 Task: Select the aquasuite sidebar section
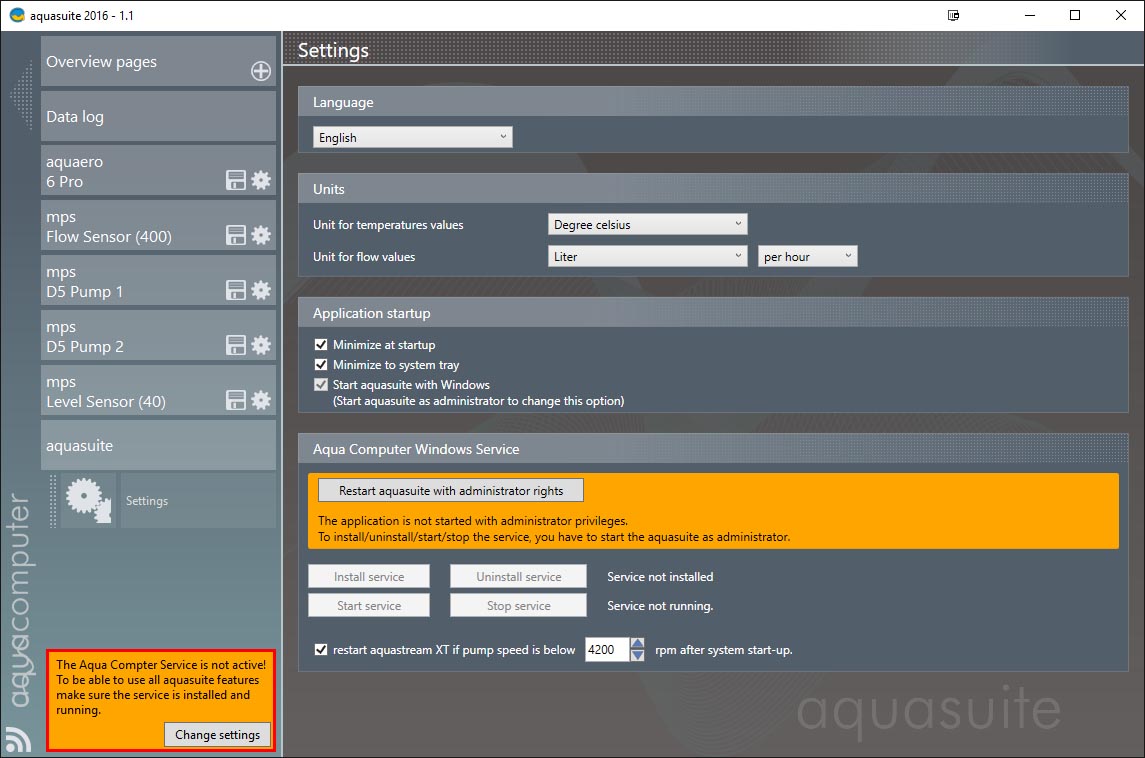(x=158, y=446)
